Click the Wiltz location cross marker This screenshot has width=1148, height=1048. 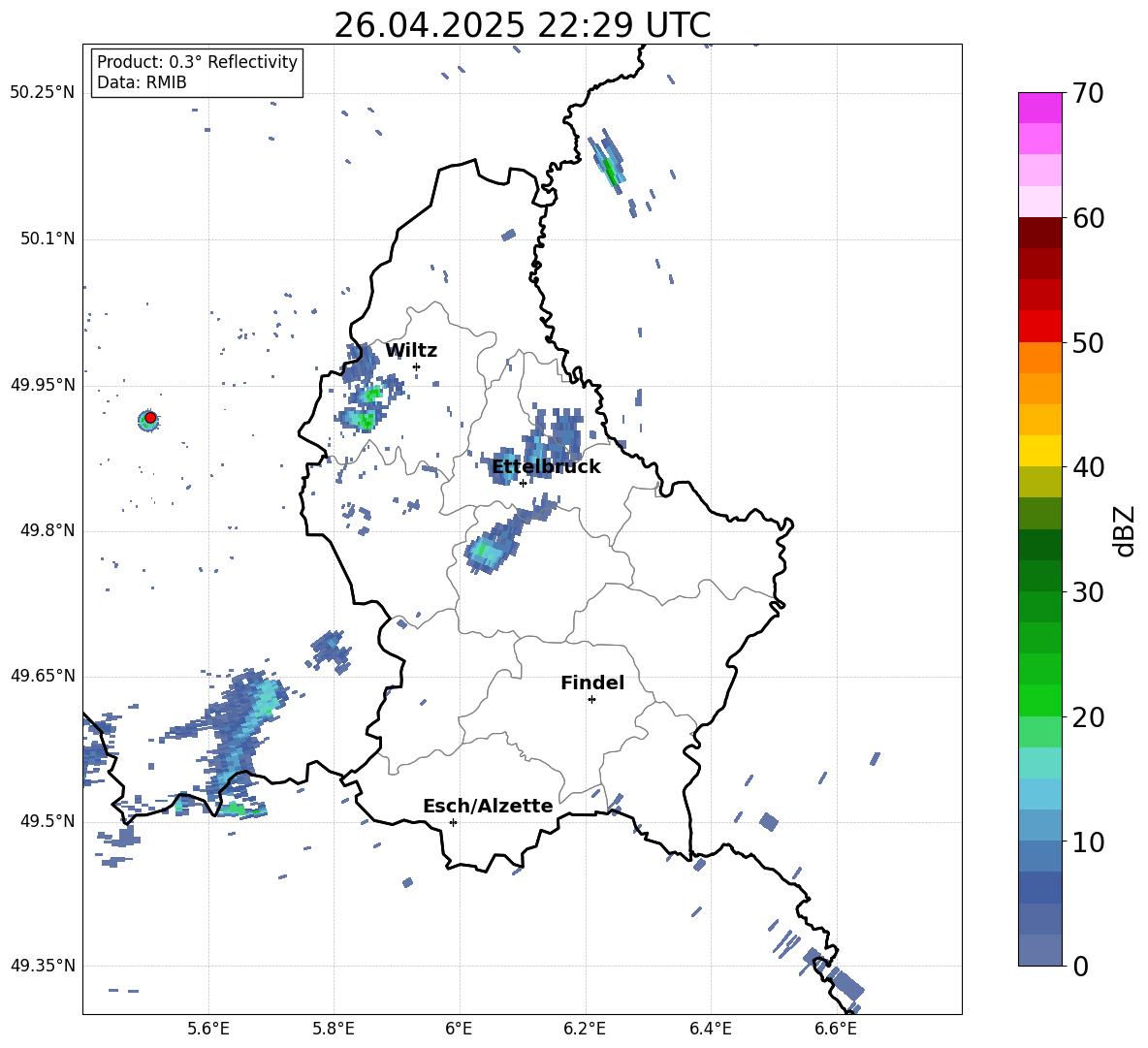(416, 366)
